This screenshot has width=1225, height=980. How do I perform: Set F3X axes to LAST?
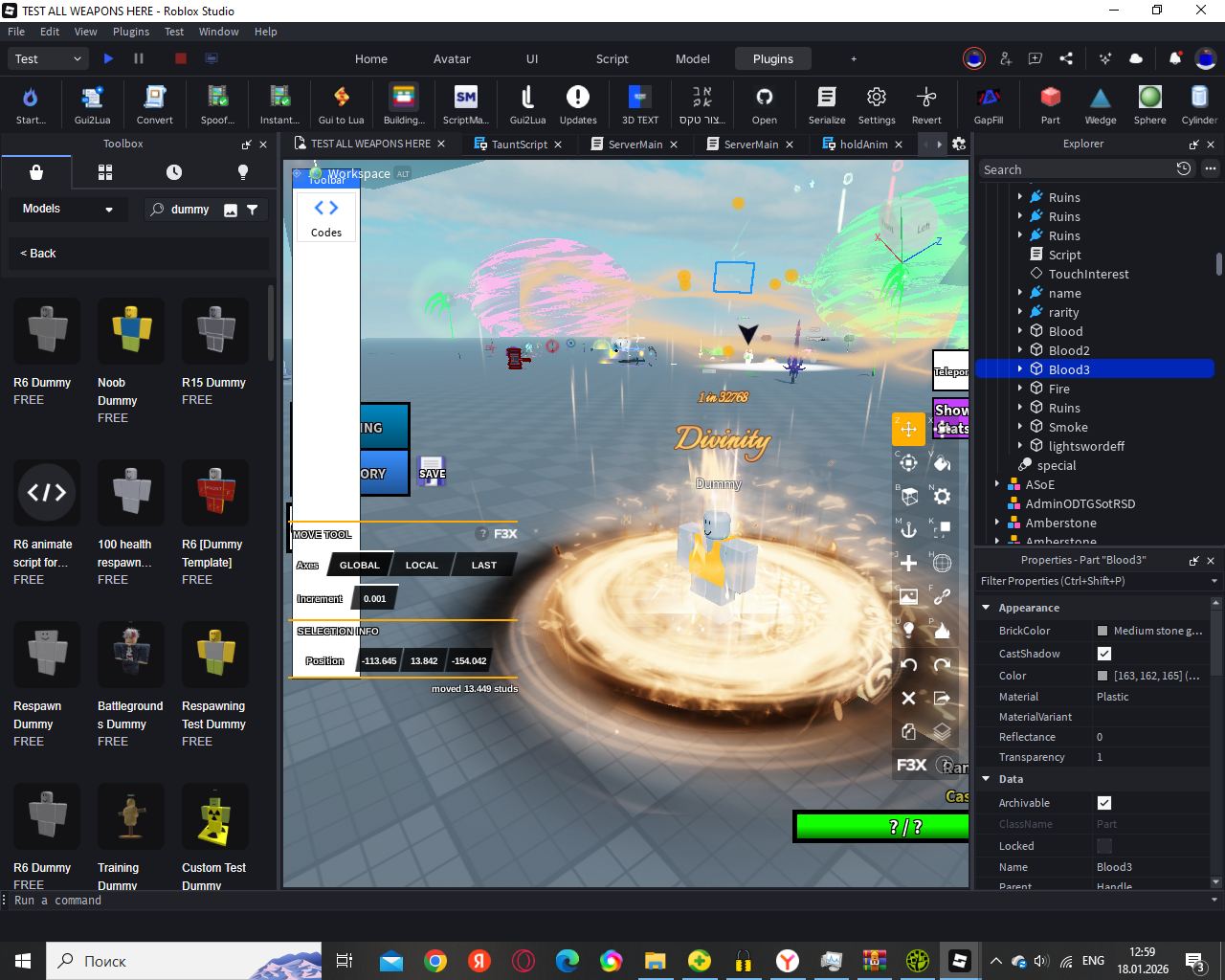484,565
